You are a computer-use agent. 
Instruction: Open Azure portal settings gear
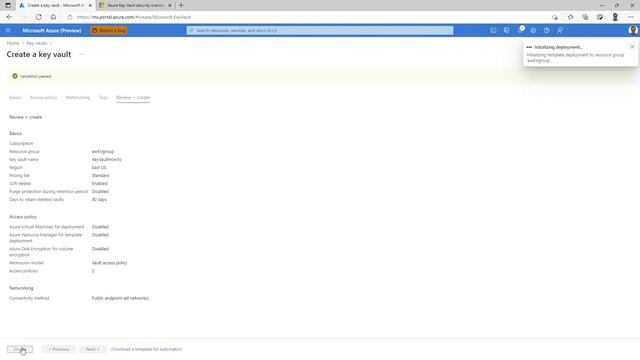click(x=533, y=30)
